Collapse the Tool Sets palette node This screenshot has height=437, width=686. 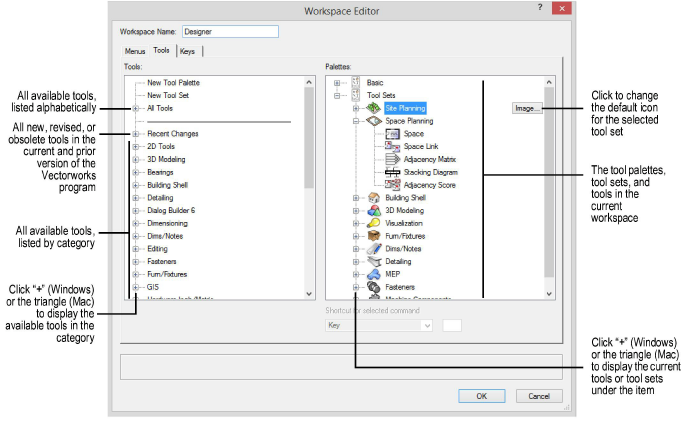[x=337, y=95]
